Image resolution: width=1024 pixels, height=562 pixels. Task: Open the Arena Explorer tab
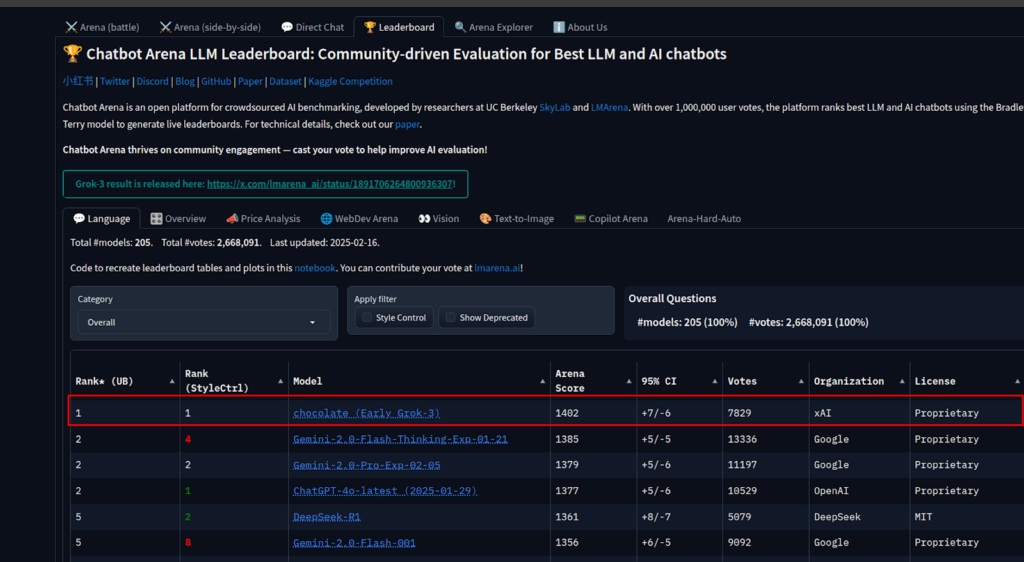click(x=494, y=27)
